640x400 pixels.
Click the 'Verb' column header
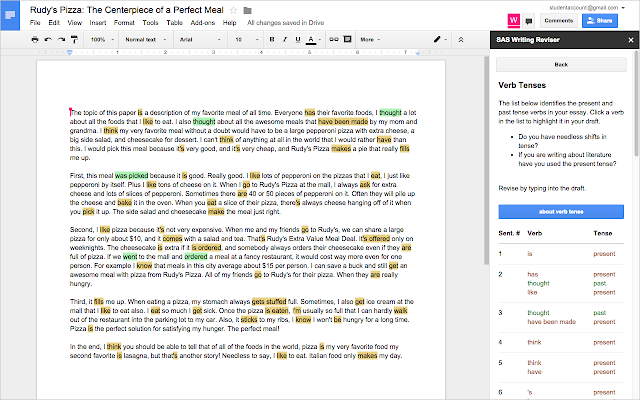[x=535, y=233]
